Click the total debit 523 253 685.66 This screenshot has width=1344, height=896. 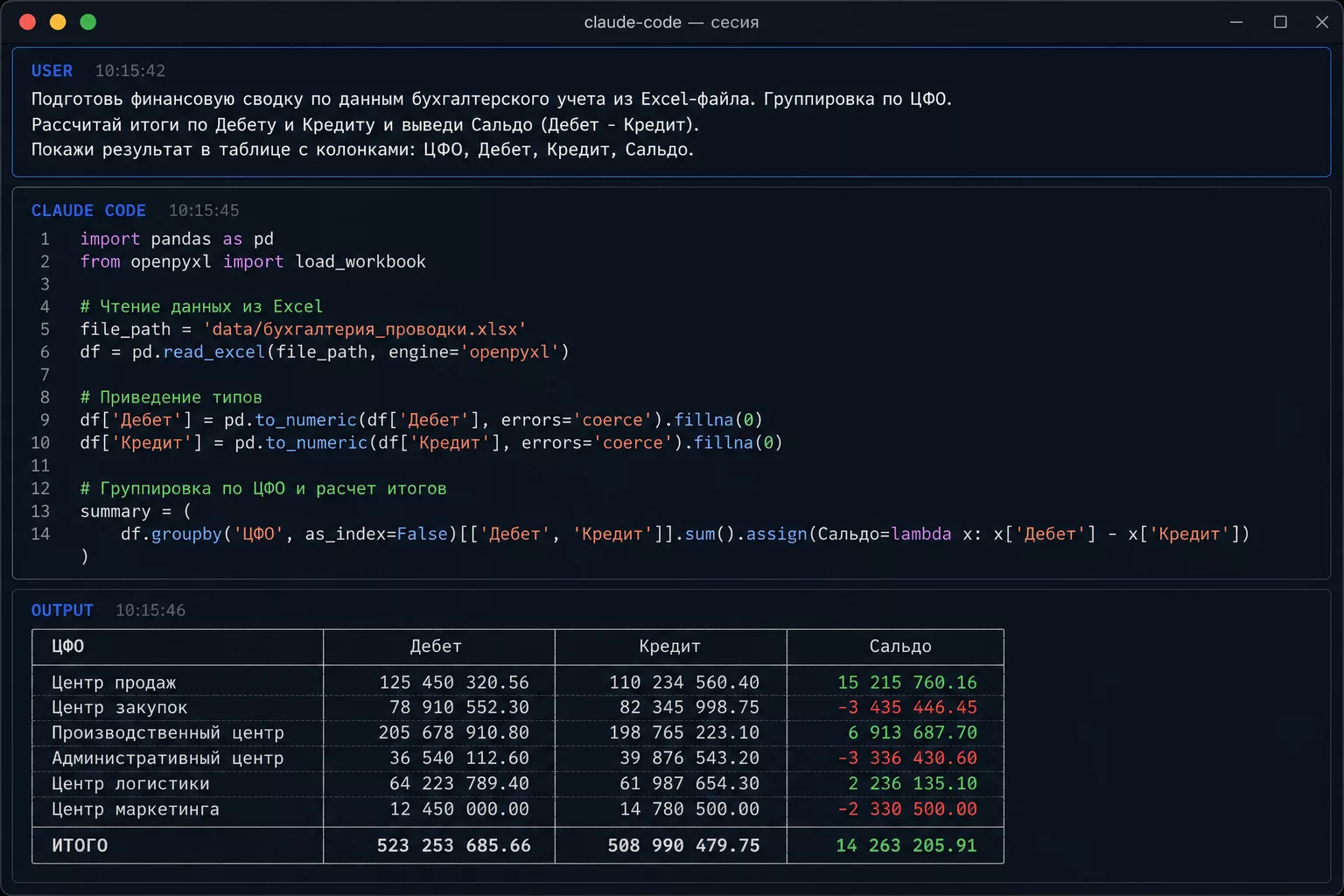pos(454,846)
